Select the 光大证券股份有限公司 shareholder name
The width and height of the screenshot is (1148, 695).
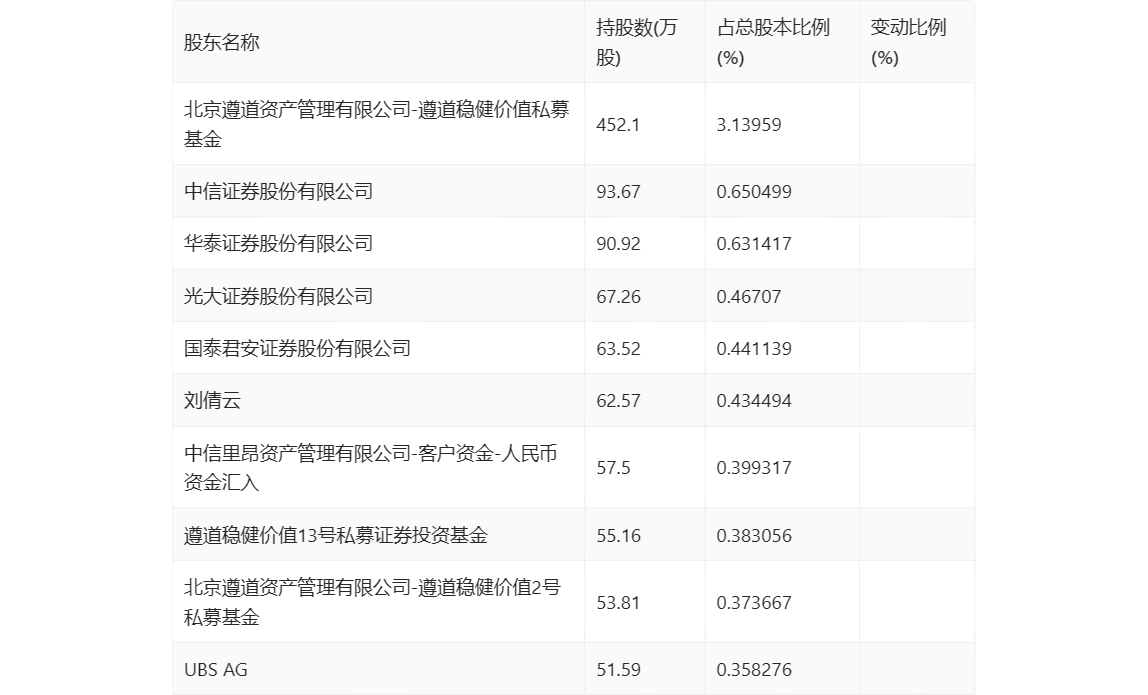coord(278,296)
